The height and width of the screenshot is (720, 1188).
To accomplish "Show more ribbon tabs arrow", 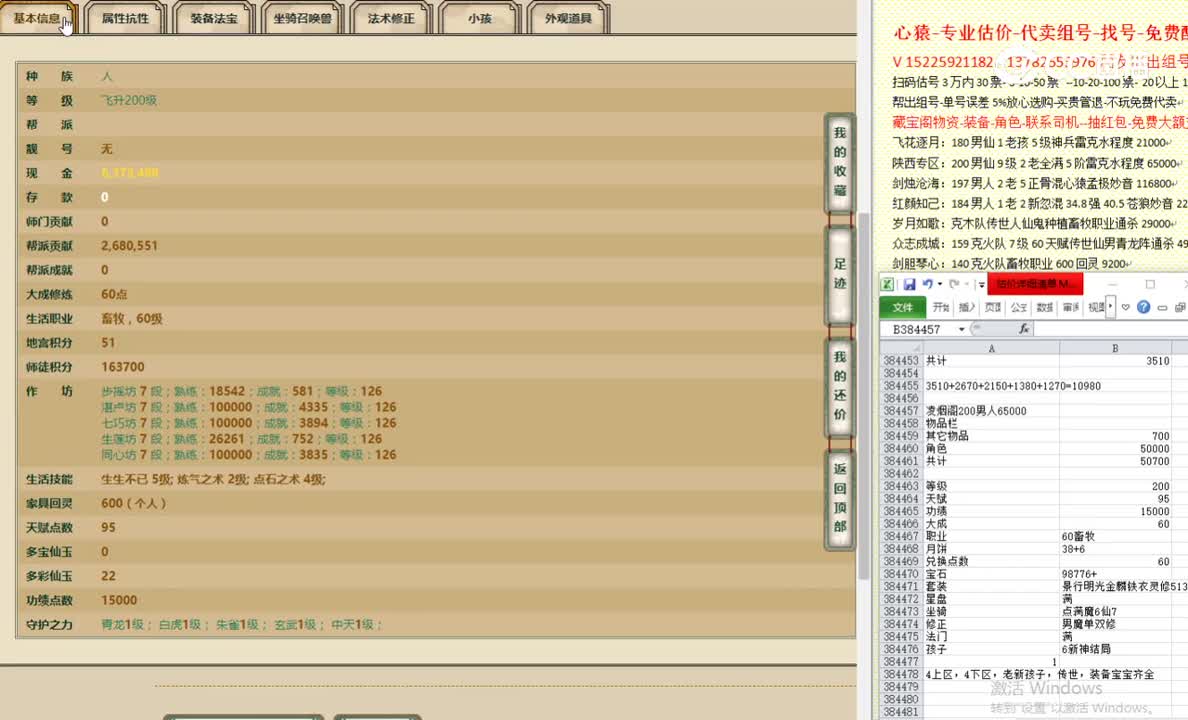I will point(1111,307).
